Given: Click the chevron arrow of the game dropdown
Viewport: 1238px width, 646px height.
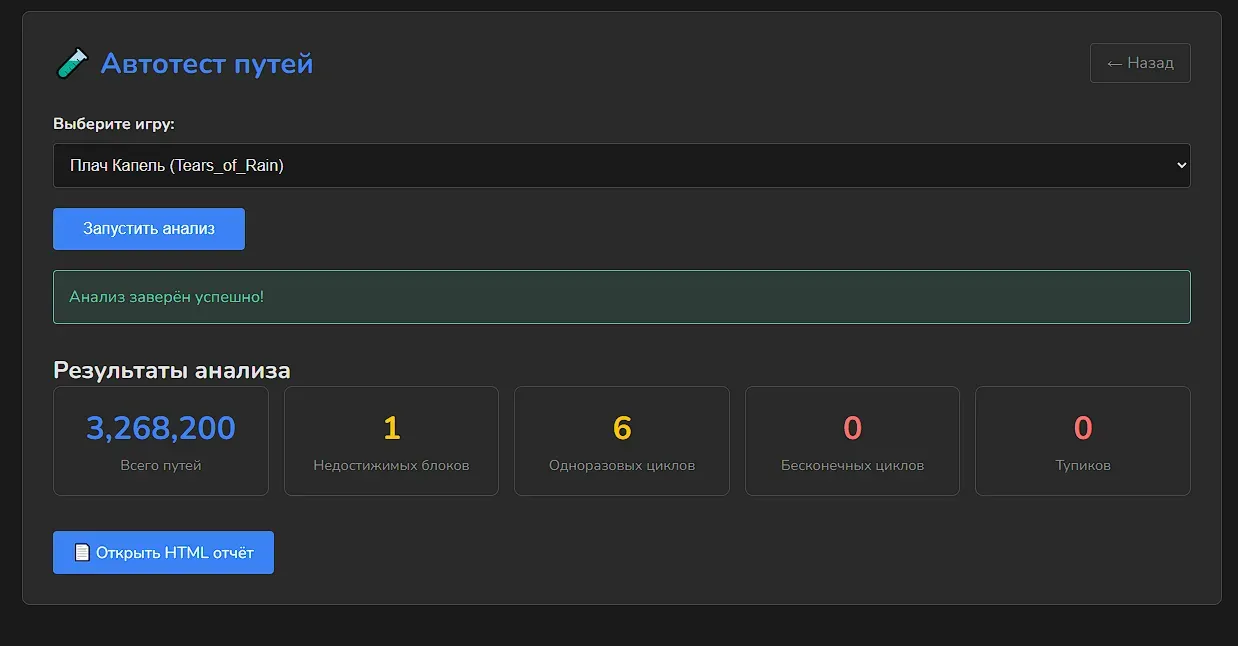Looking at the screenshot, I should click(x=1182, y=166).
